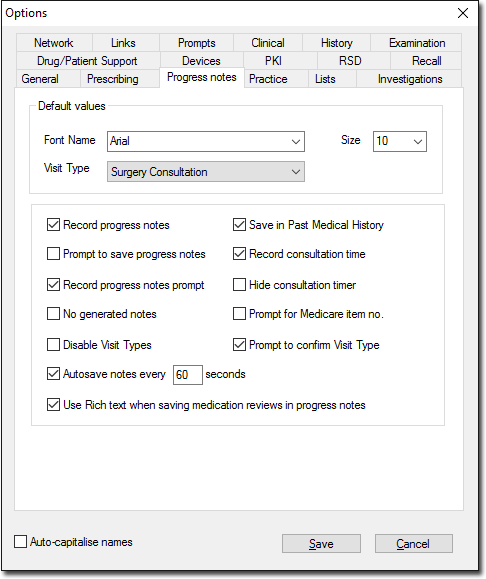The height and width of the screenshot is (579, 486).
Task: Toggle Autosave notes every checkbox
Action: 54,374
